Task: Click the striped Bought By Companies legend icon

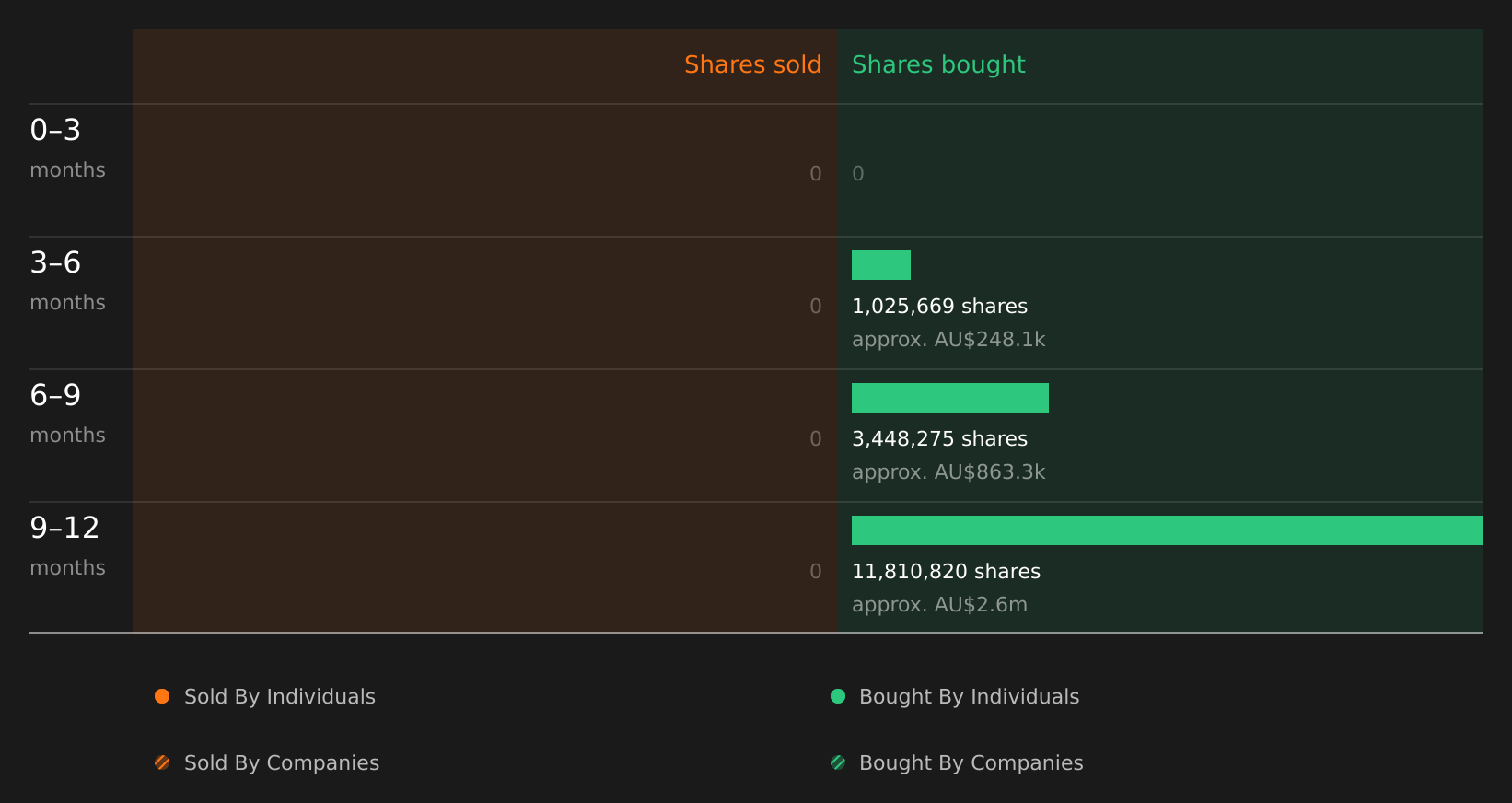Action: click(838, 762)
